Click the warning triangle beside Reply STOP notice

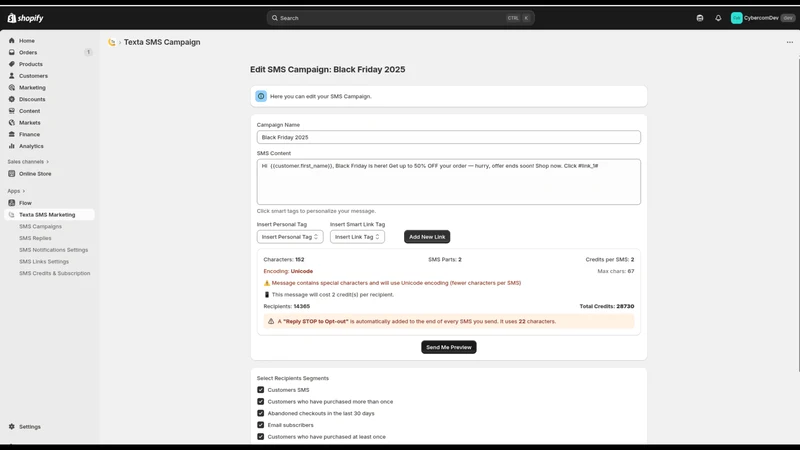[x=271, y=321]
